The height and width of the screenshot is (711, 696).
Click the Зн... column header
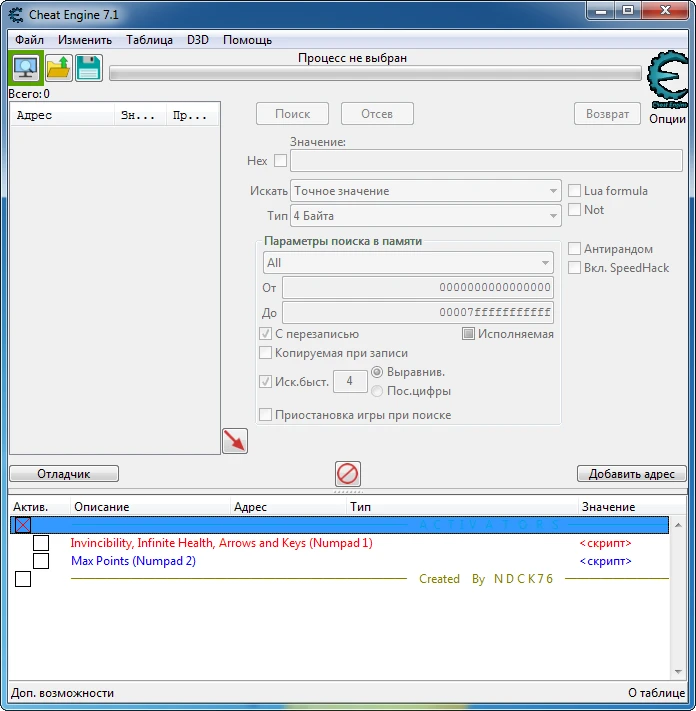pyautogui.click(x=140, y=115)
